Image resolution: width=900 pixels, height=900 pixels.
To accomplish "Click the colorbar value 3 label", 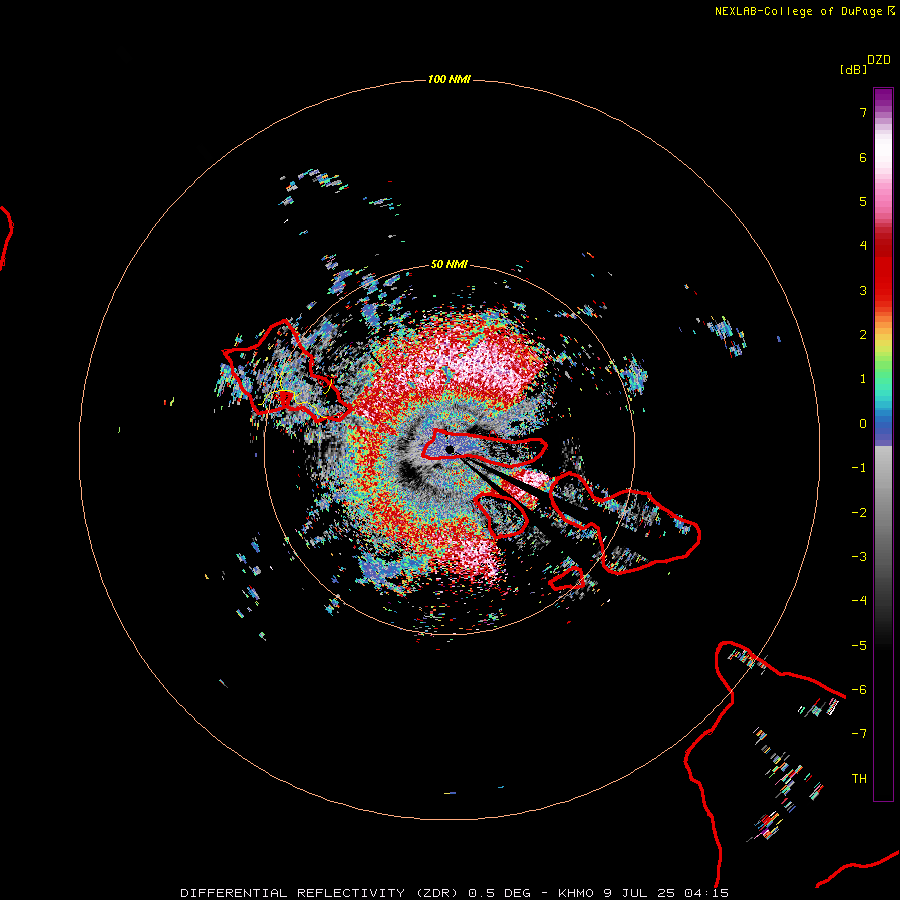I will click(863, 290).
